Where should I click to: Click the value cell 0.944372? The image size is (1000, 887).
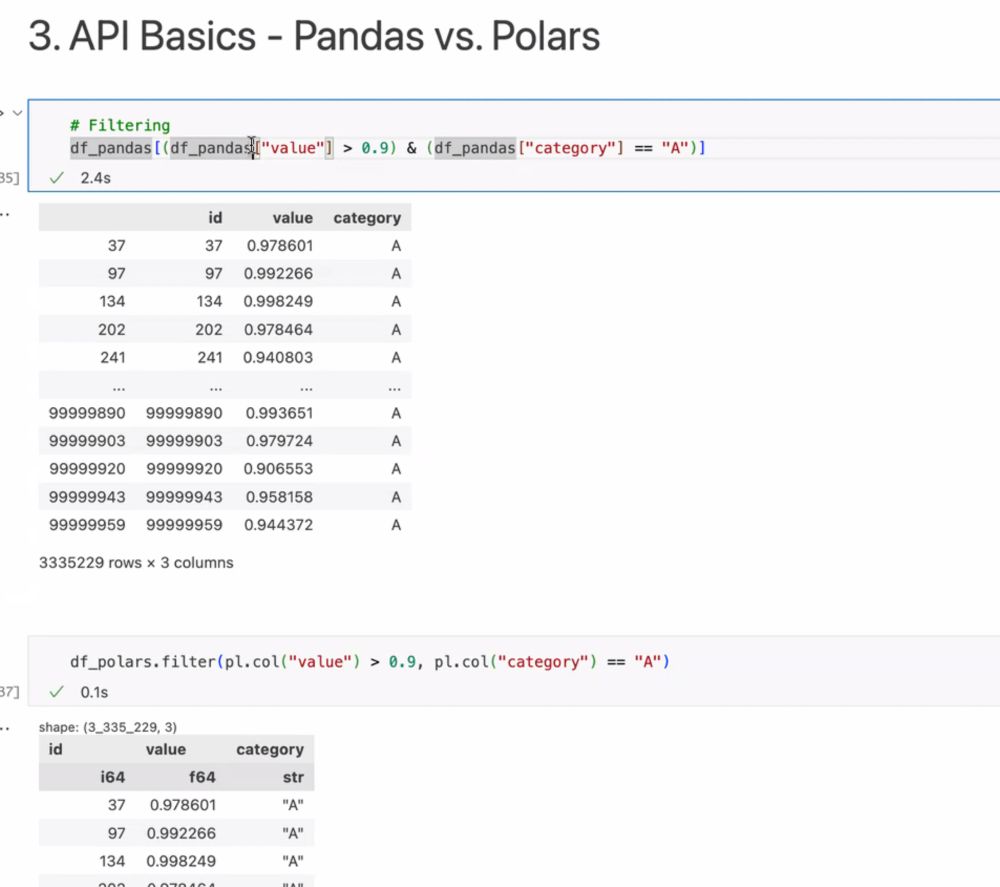pos(279,525)
